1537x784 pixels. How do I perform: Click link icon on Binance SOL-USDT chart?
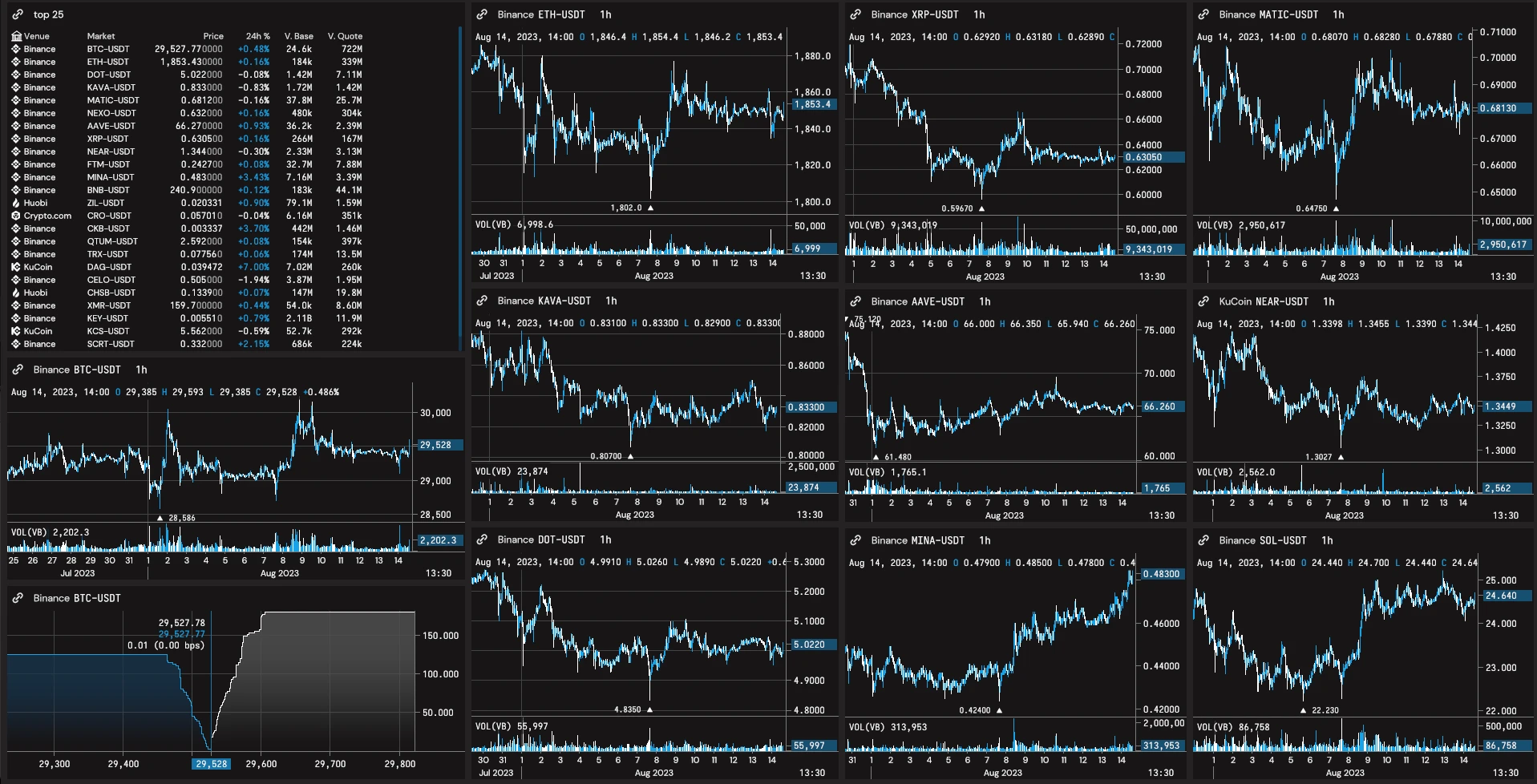[x=1203, y=540]
